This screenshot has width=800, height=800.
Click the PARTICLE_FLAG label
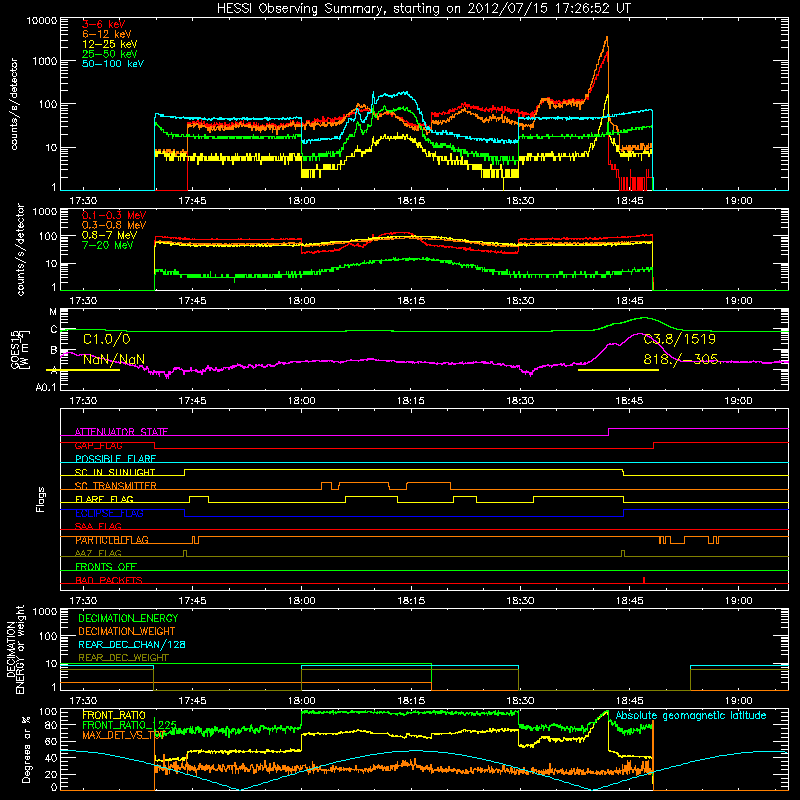tap(112, 540)
